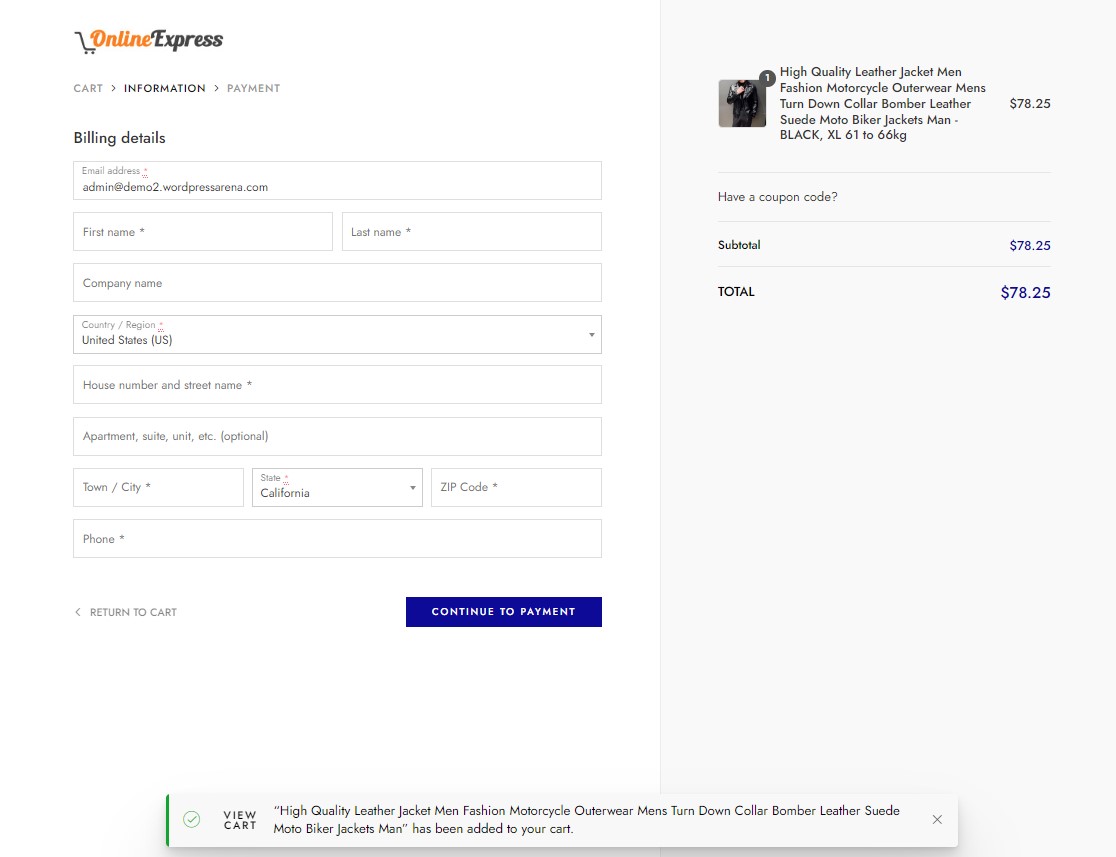
Task: Click the quantity badge on product thumbnail
Action: click(x=767, y=78)
